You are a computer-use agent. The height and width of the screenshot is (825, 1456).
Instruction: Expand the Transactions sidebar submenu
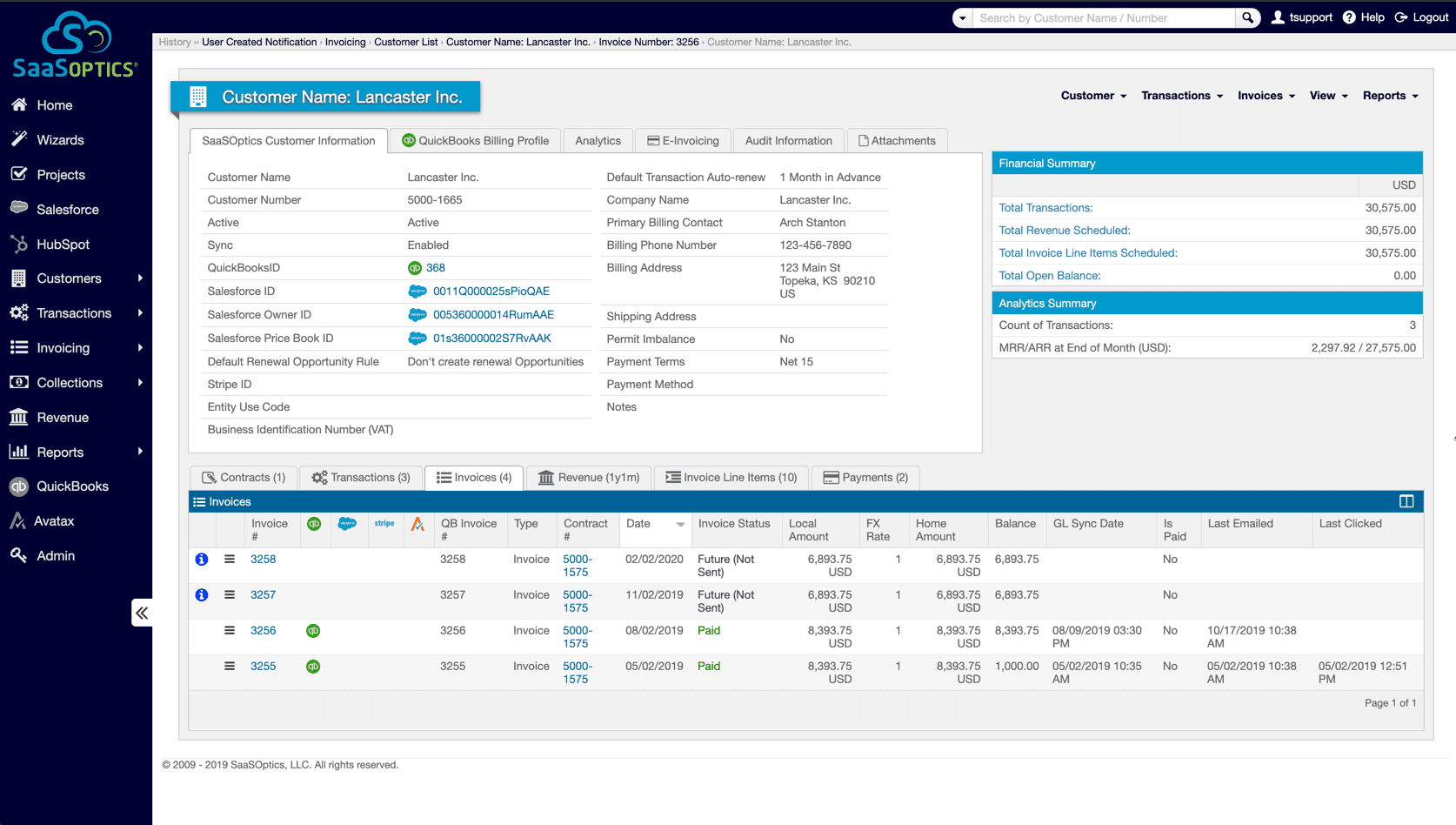coord(140,313)
